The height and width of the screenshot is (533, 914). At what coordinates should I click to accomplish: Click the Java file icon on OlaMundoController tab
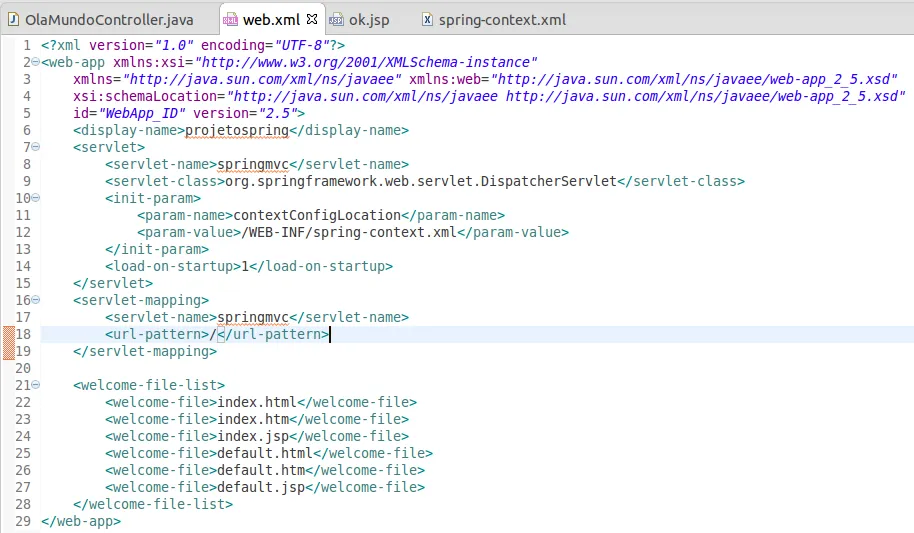[x=13, y=20]
